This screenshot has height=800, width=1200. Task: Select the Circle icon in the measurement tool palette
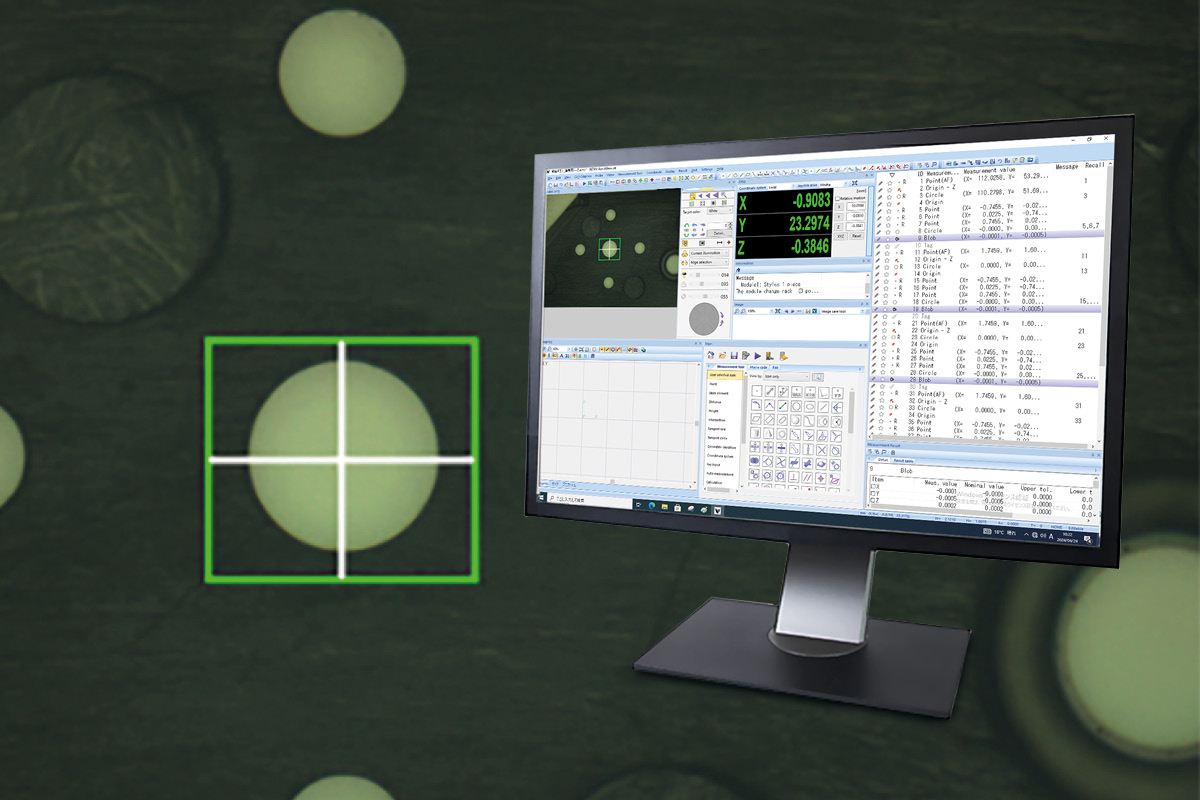[x=797, y=406]
